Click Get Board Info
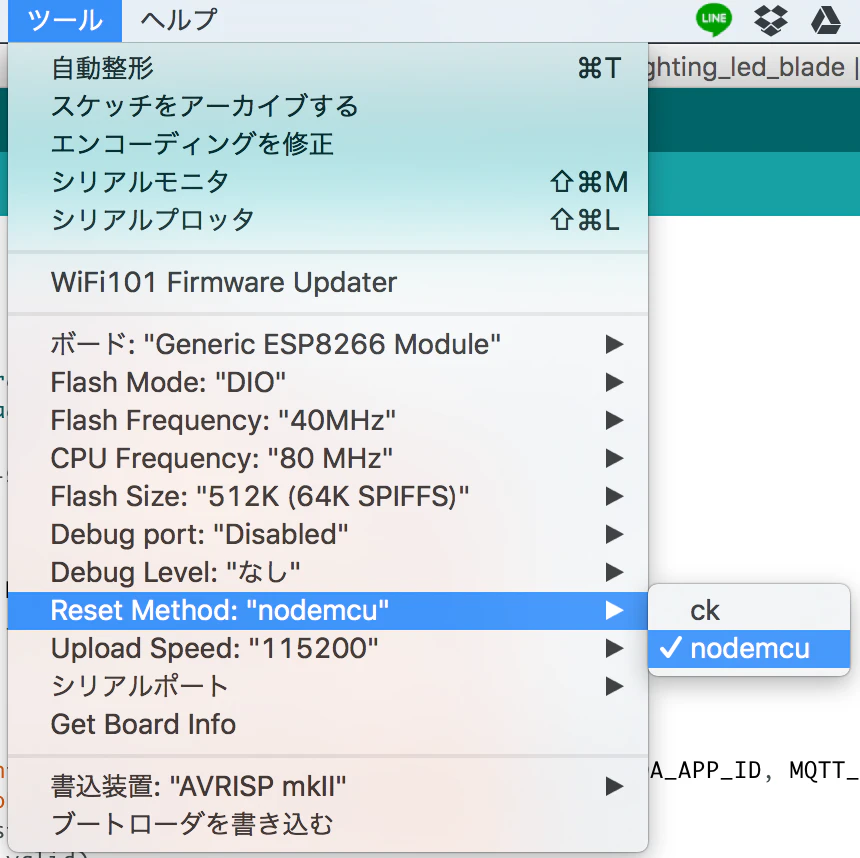 click(x=328, y=724)
